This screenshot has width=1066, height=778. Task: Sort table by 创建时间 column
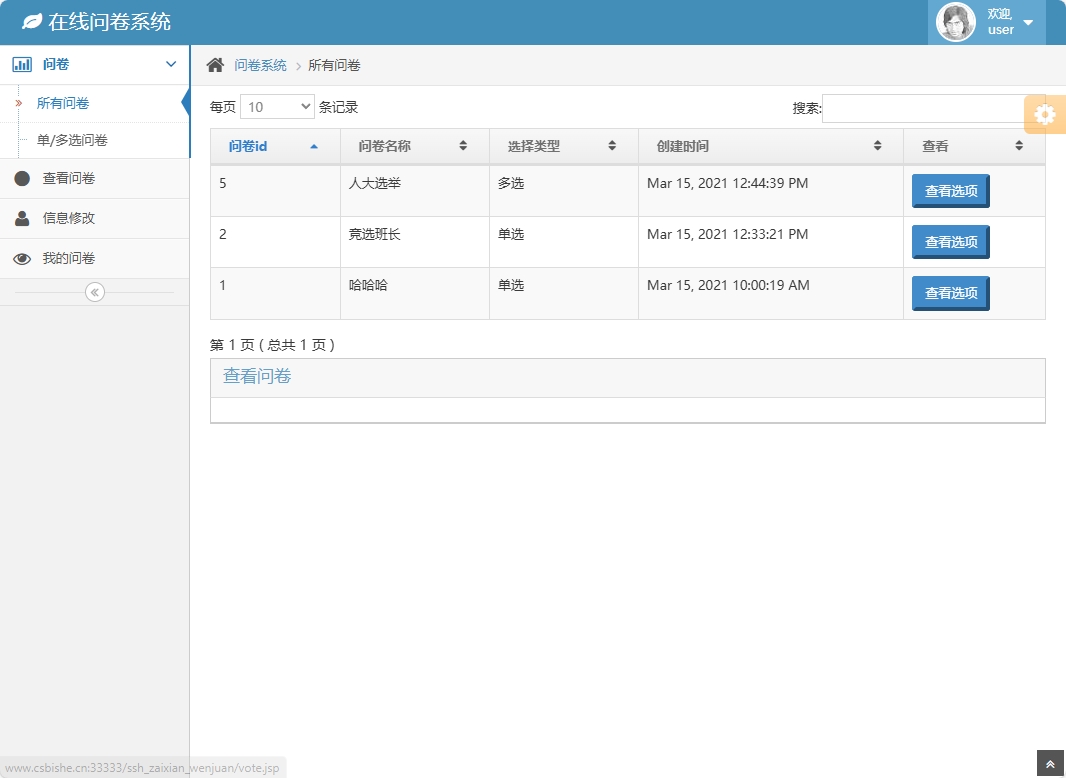tap(769, 146)
